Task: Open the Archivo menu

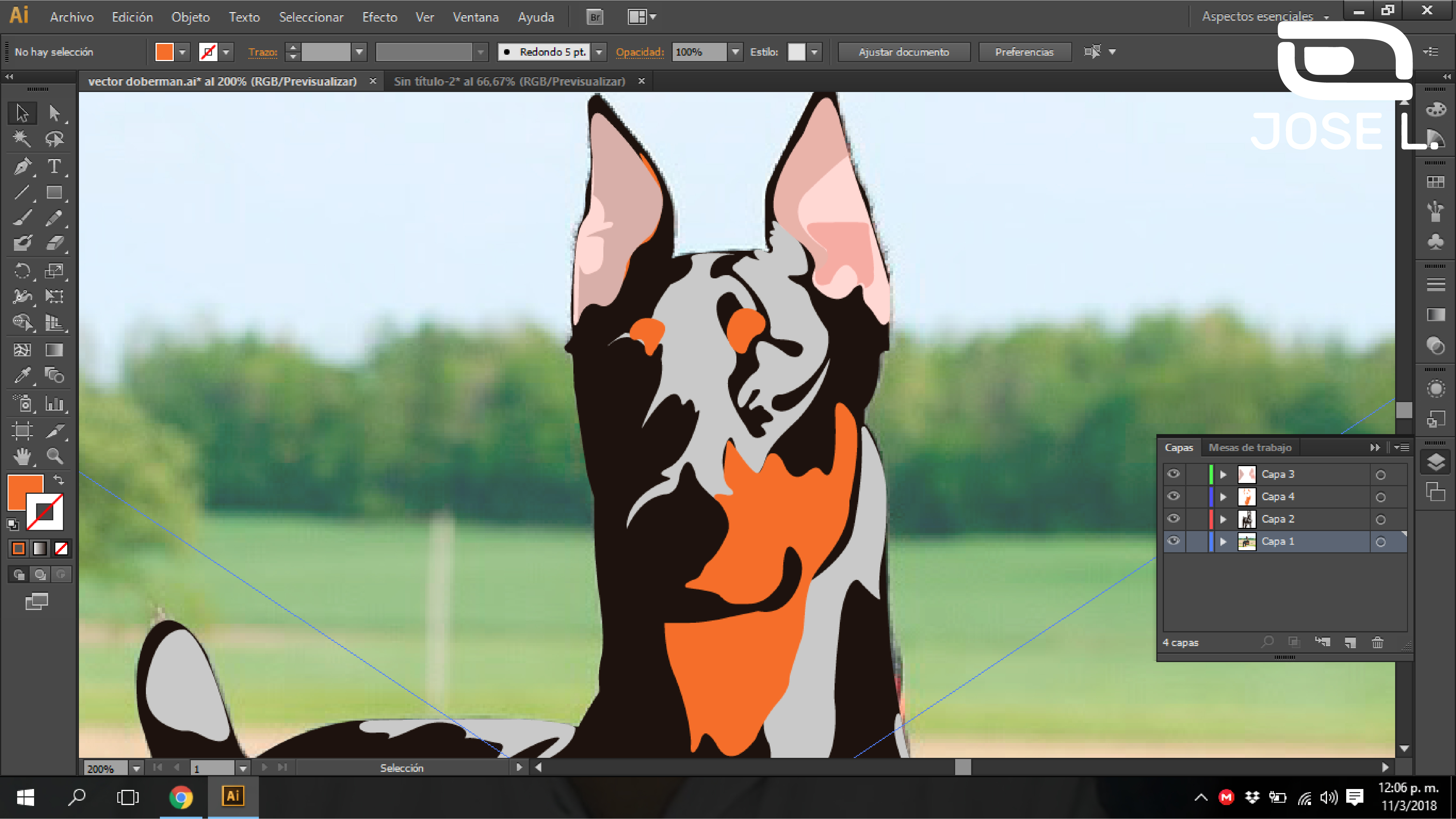Action: 72,17
